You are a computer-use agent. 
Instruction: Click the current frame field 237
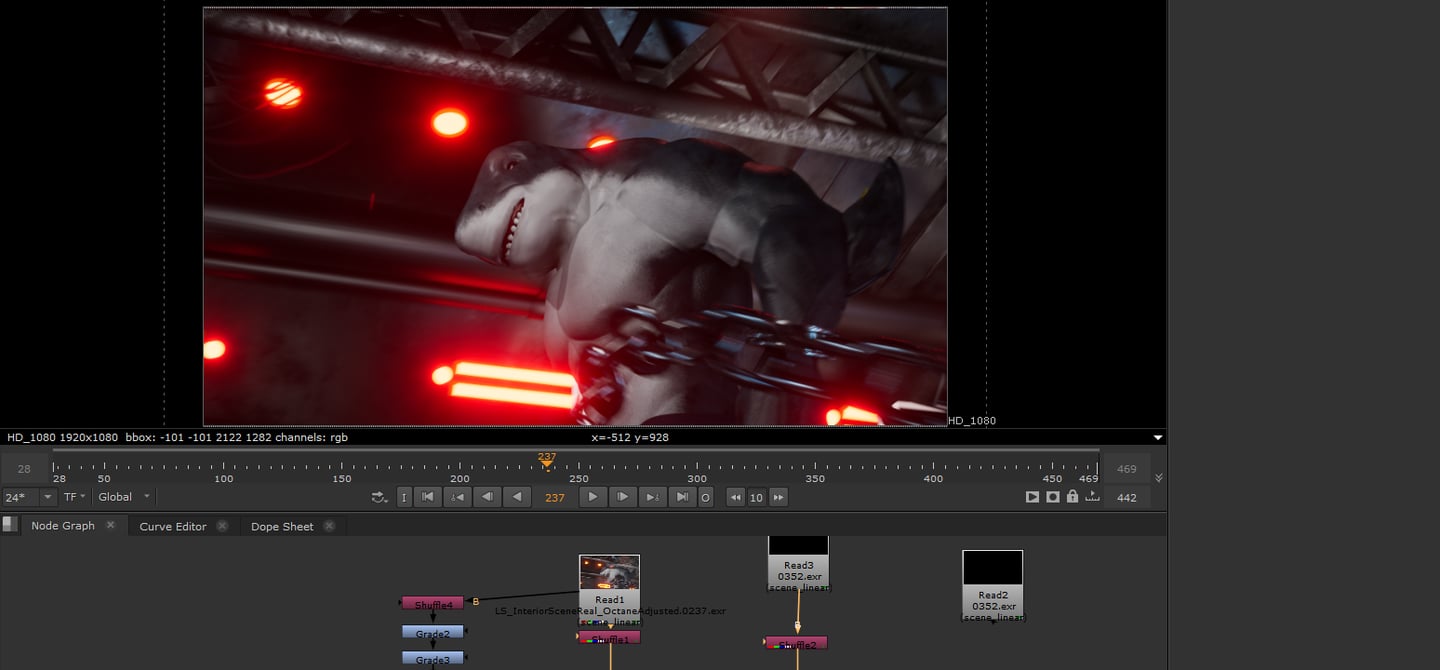point(555,497)
